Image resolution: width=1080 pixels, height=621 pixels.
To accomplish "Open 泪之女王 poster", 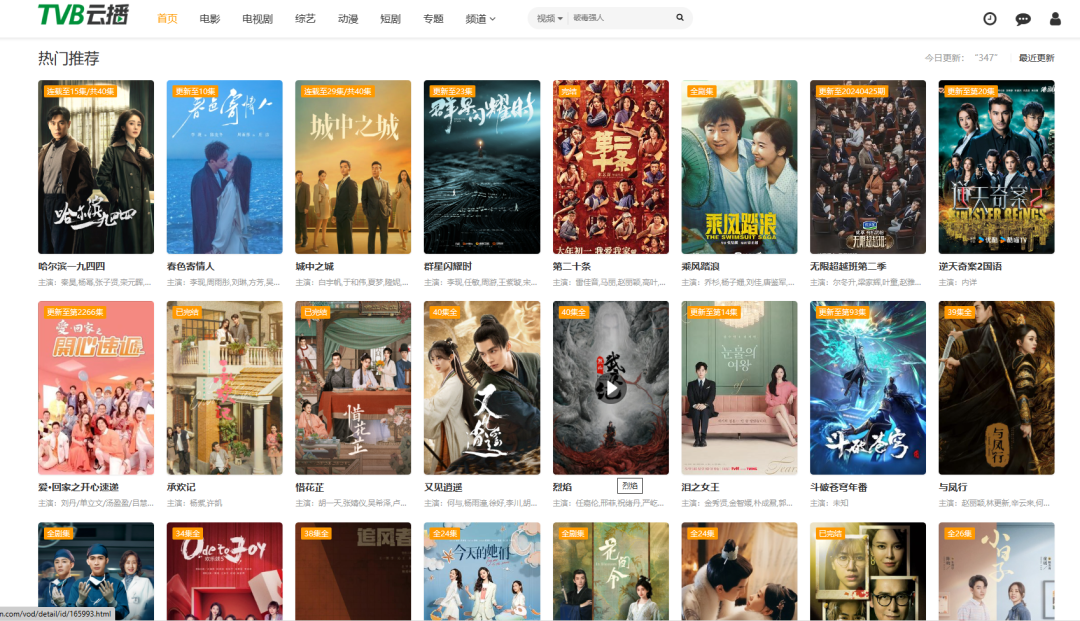I will point(740,388).
